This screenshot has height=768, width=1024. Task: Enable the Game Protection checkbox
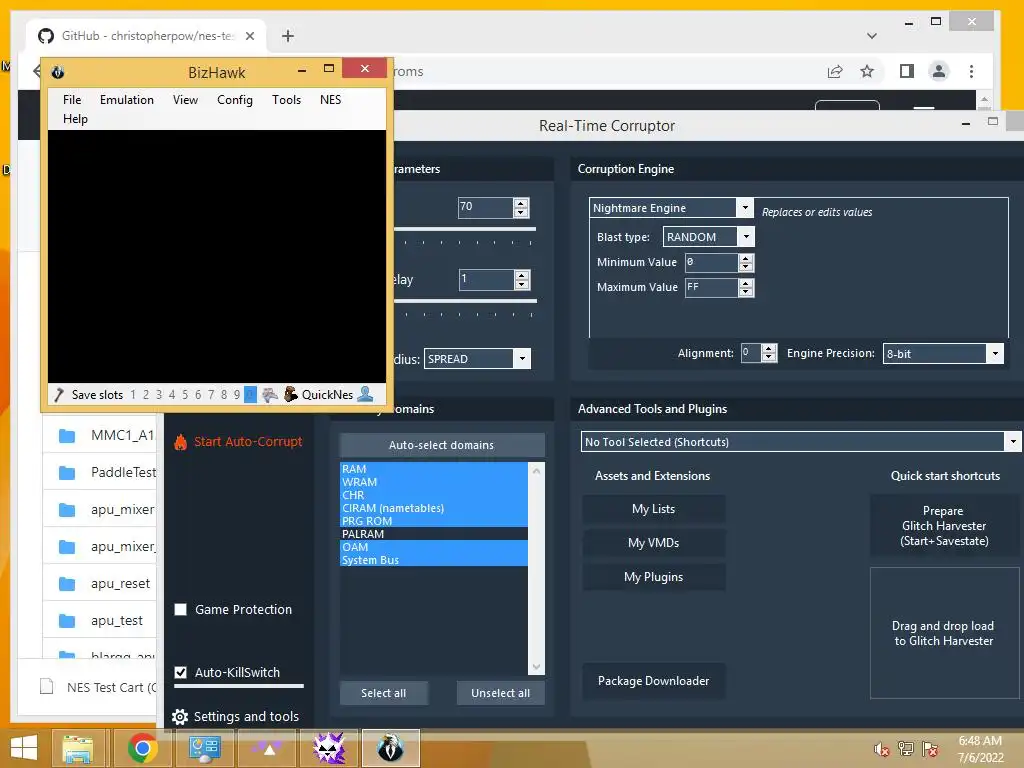click(181, 609)
